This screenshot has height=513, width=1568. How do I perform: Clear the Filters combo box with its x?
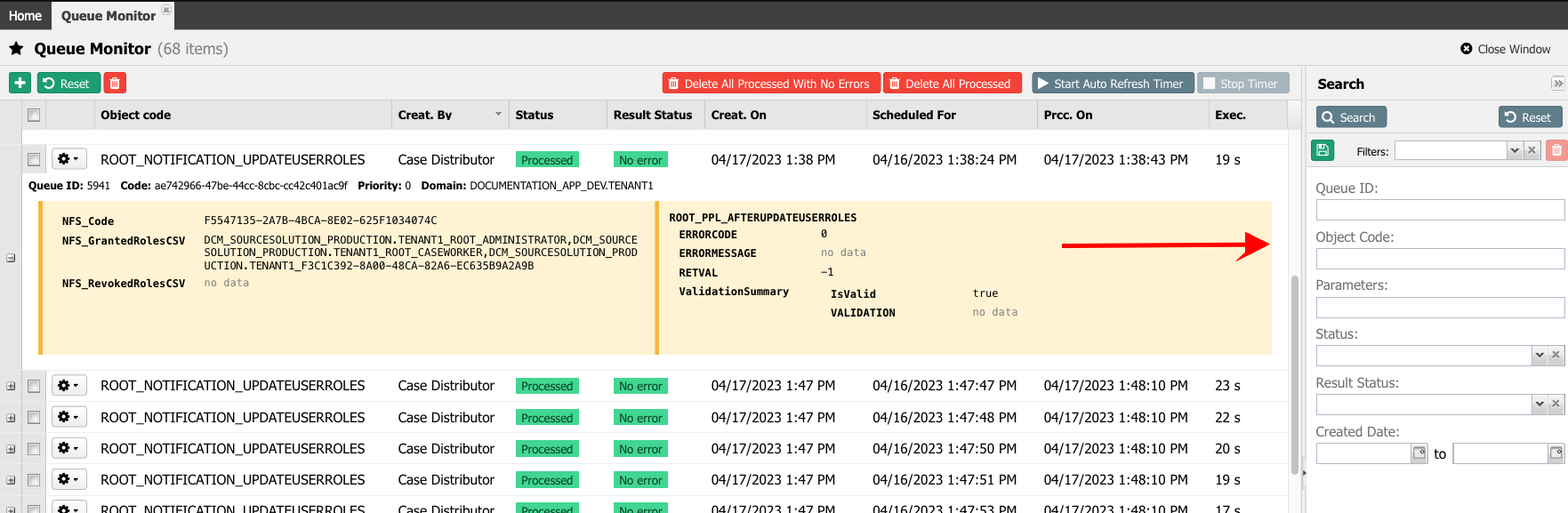(1532, 150)
